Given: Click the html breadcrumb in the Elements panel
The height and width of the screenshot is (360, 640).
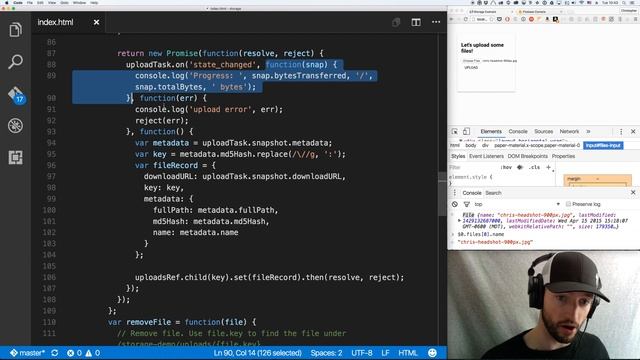Looking at the screenshot, I should click(455, 145).
